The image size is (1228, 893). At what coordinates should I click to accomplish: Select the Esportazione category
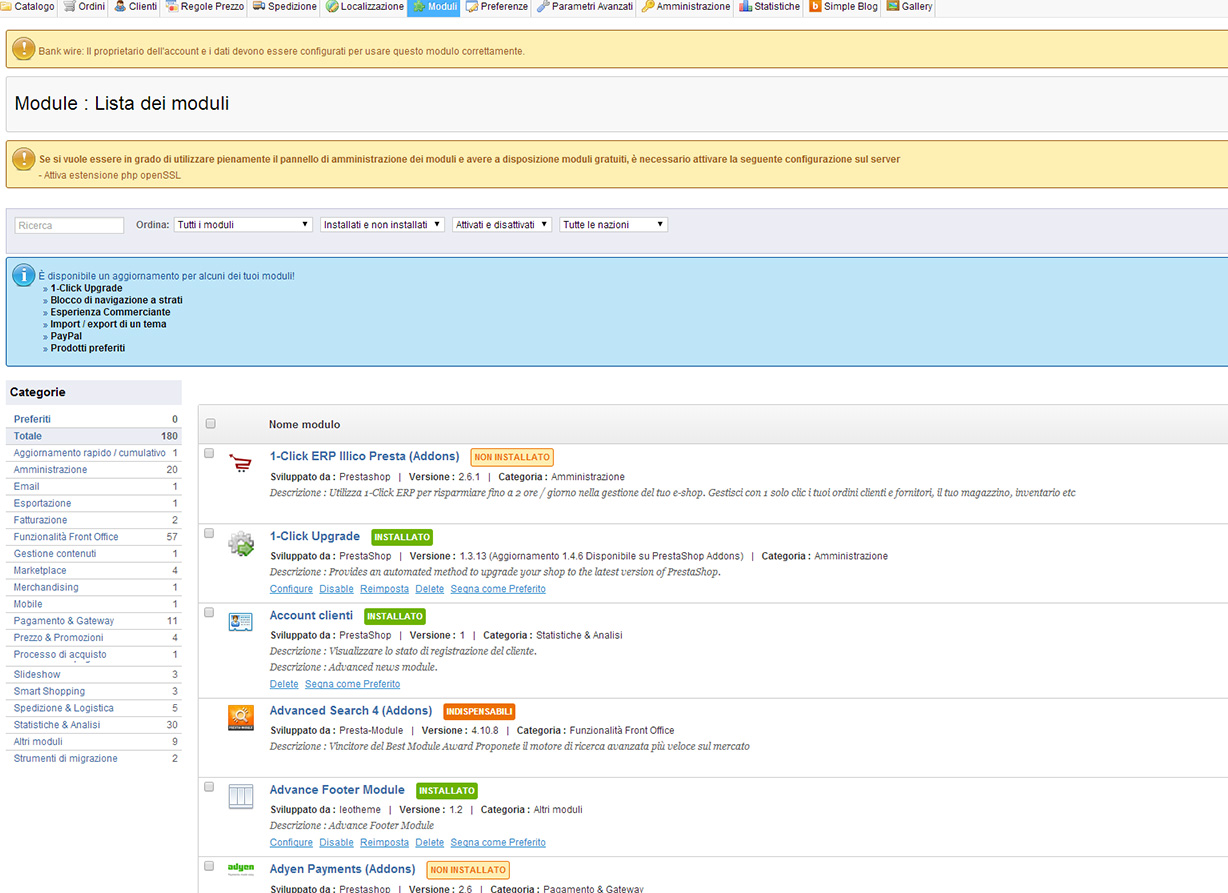coord(94,503)
